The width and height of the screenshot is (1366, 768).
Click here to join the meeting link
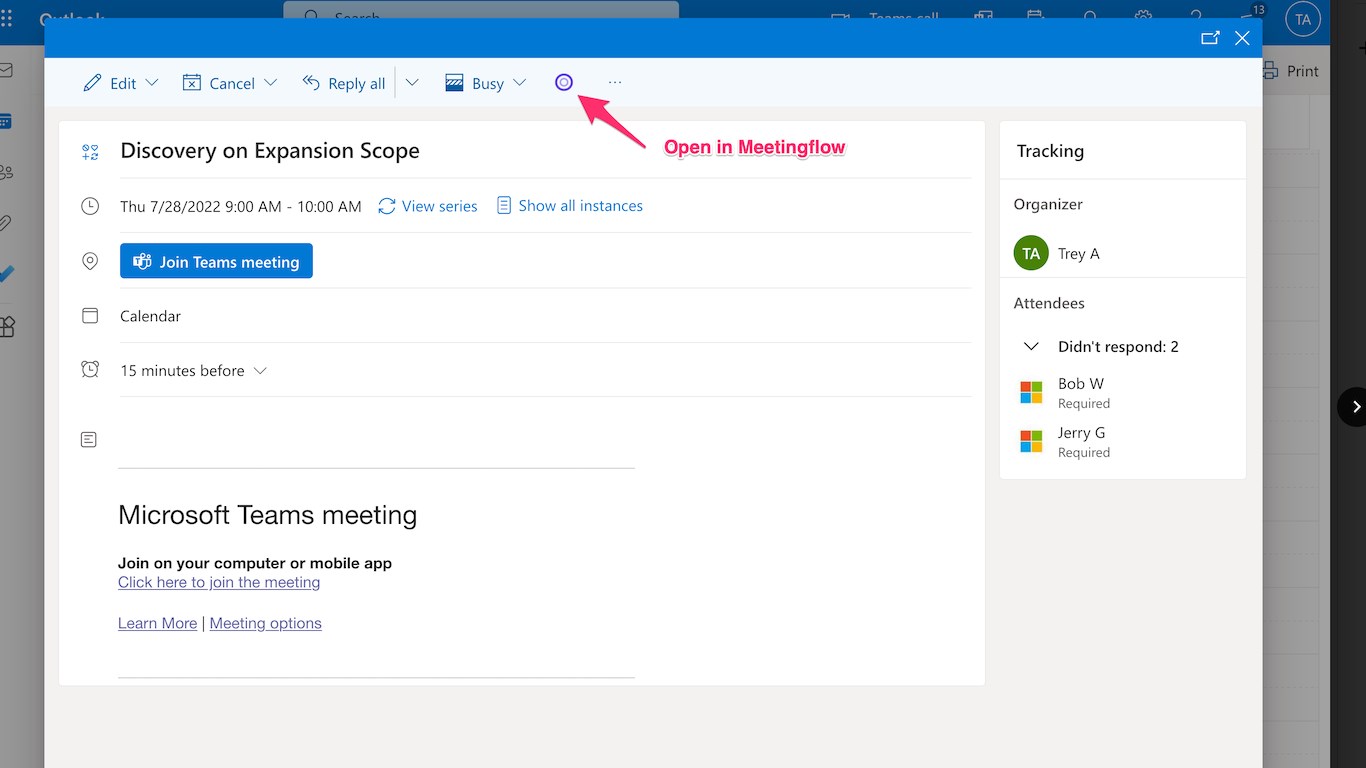tap(219, 582)
